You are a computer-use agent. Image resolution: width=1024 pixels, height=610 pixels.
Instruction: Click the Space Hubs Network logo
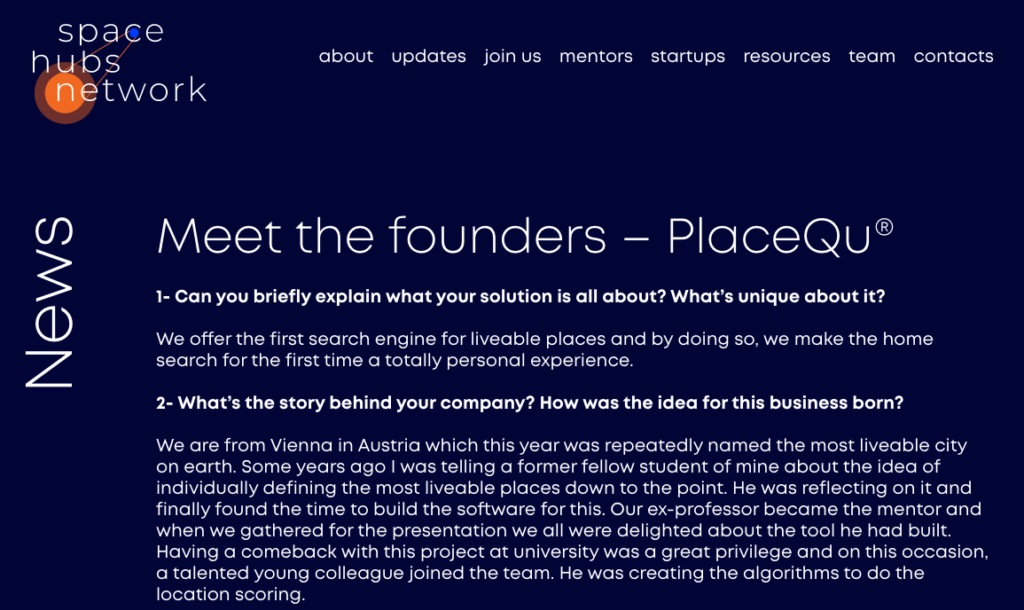(x=119, y=71)
